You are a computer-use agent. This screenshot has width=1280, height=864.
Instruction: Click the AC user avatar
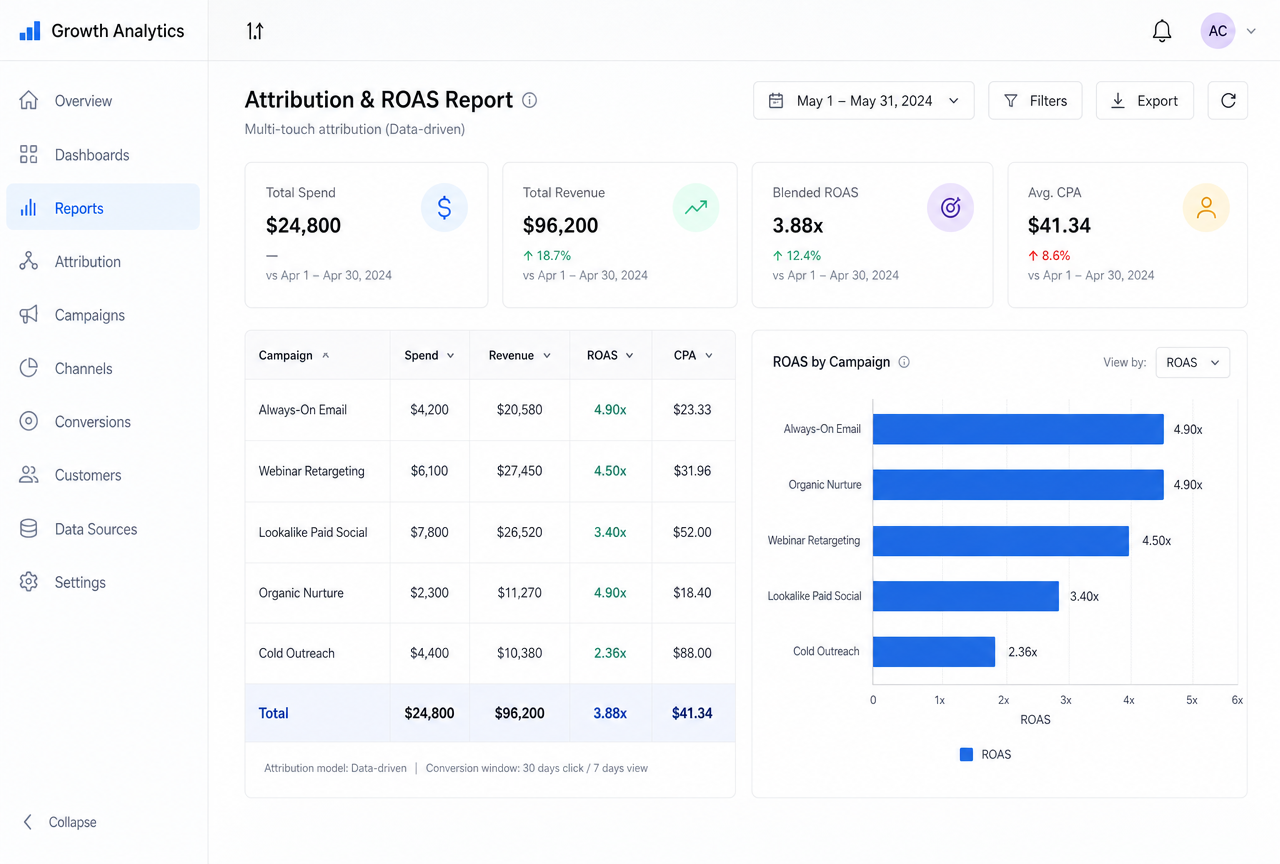[1217, 31]
